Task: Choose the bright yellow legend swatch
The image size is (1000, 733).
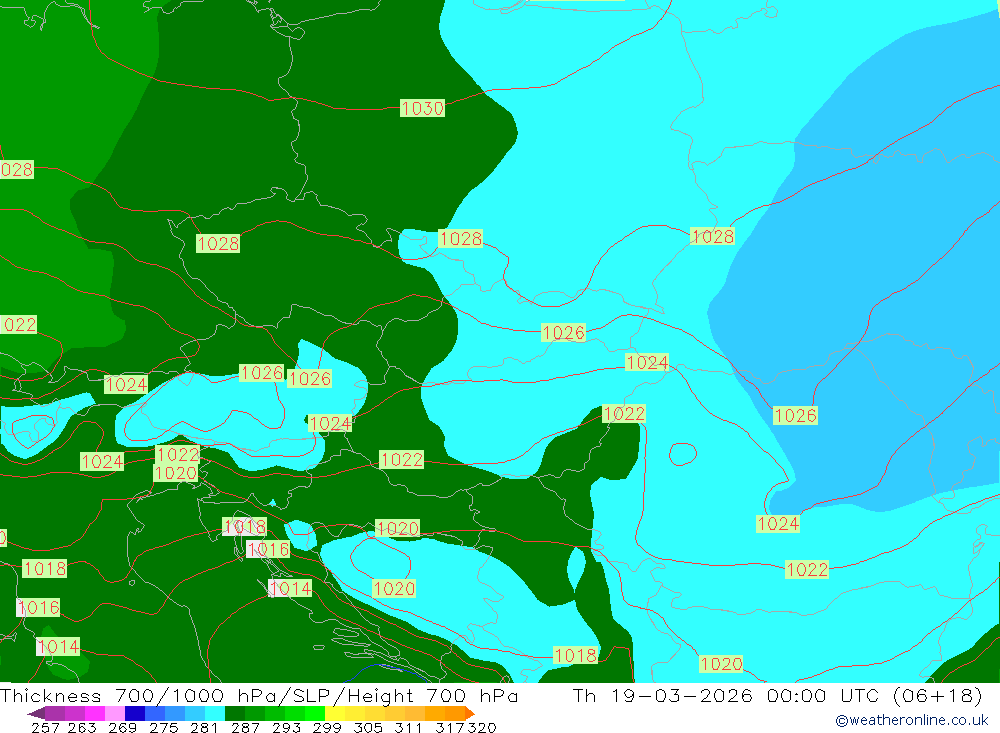Action: 335,713
